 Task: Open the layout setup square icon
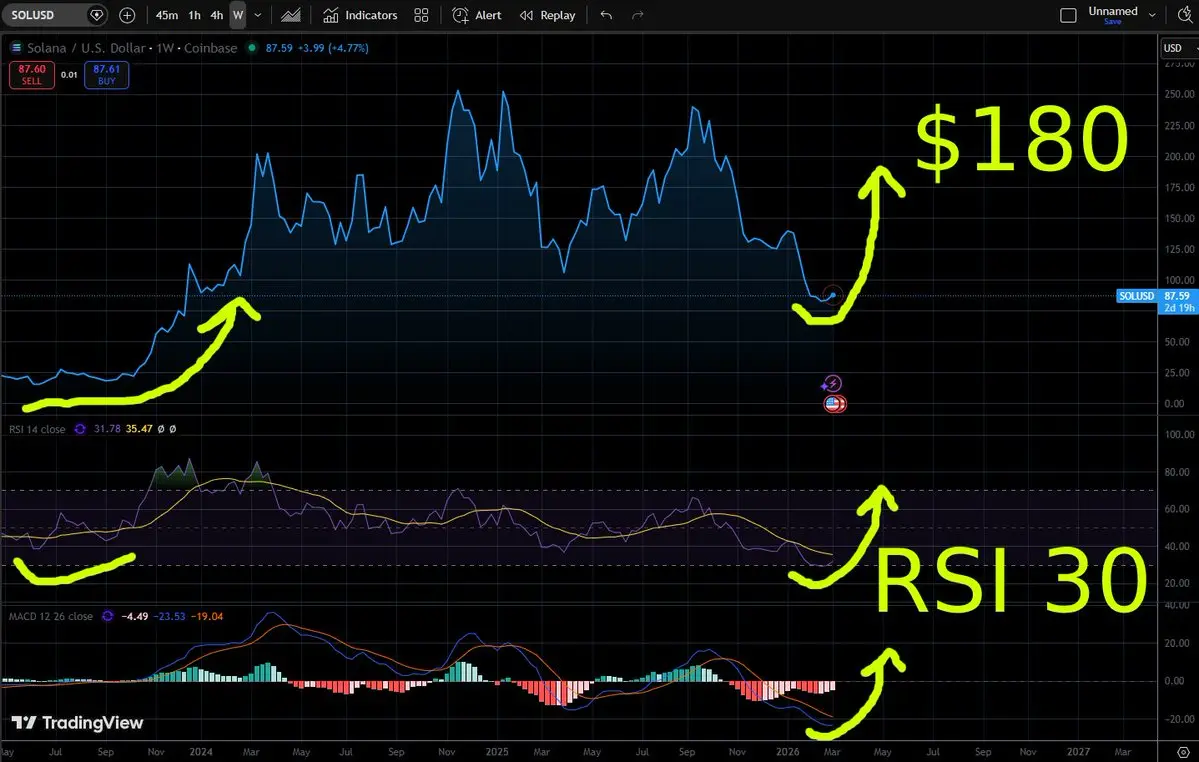[1068, 15]
